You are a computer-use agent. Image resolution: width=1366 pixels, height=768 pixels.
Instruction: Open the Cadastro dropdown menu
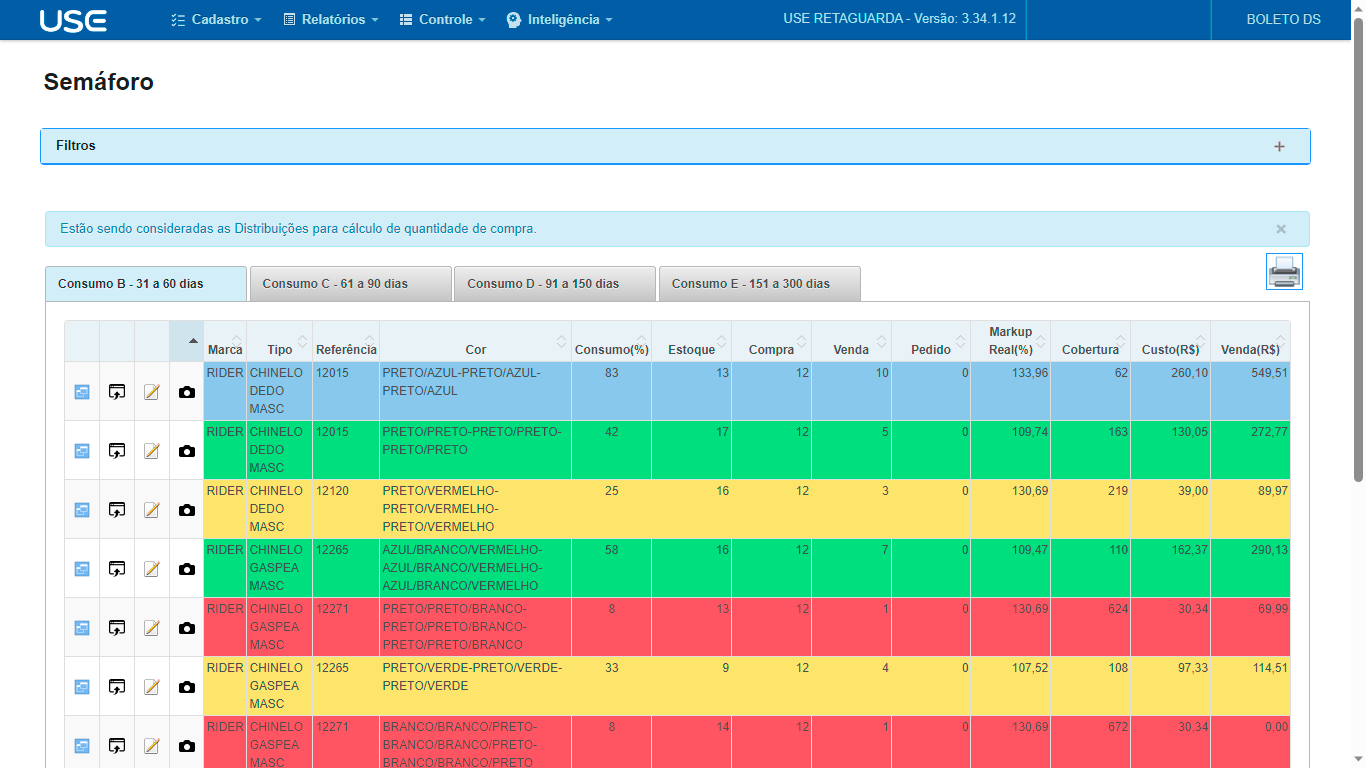click(216, 20)
